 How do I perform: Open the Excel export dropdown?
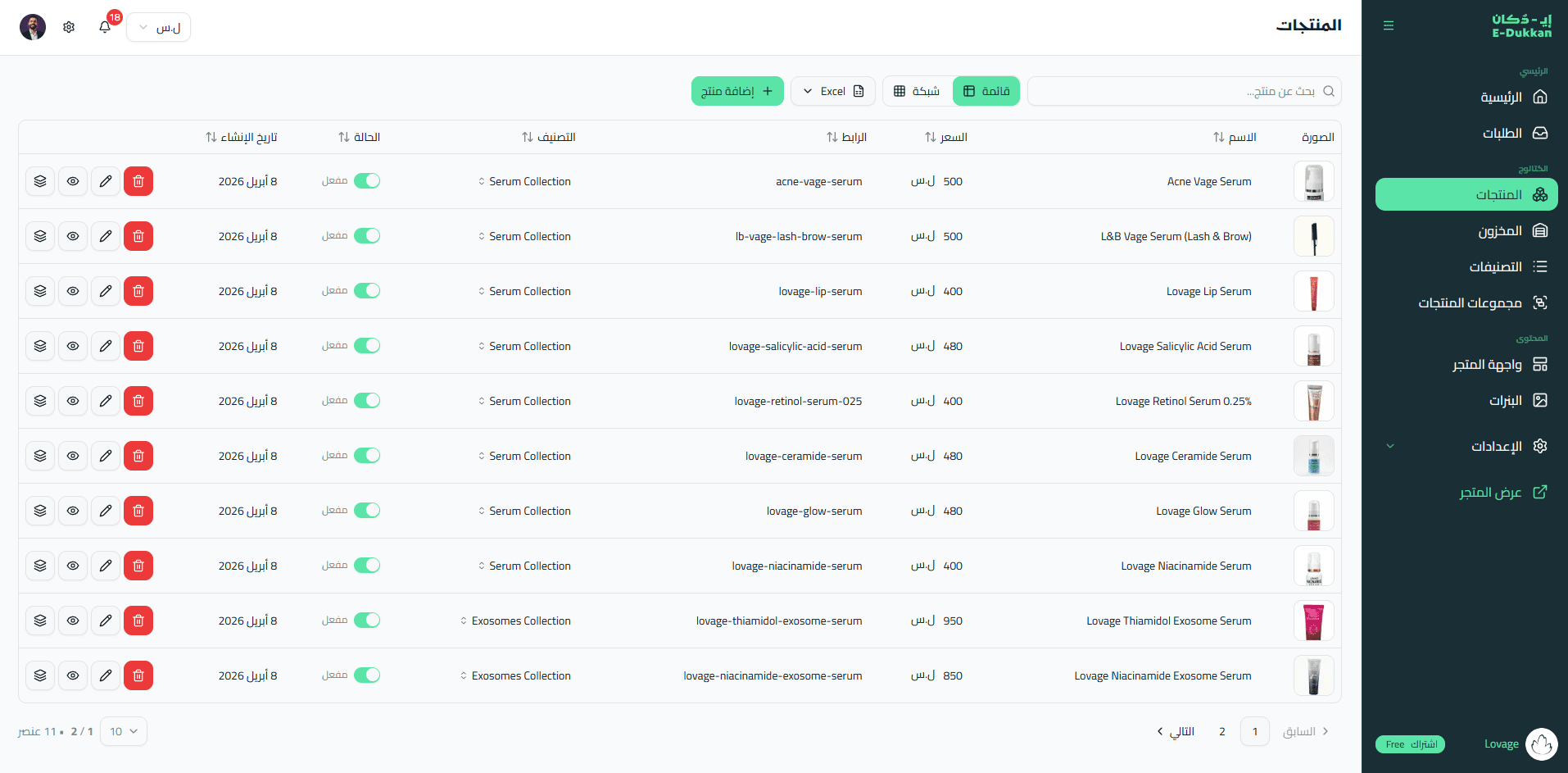pyautogui.click(x=833, y=91)
